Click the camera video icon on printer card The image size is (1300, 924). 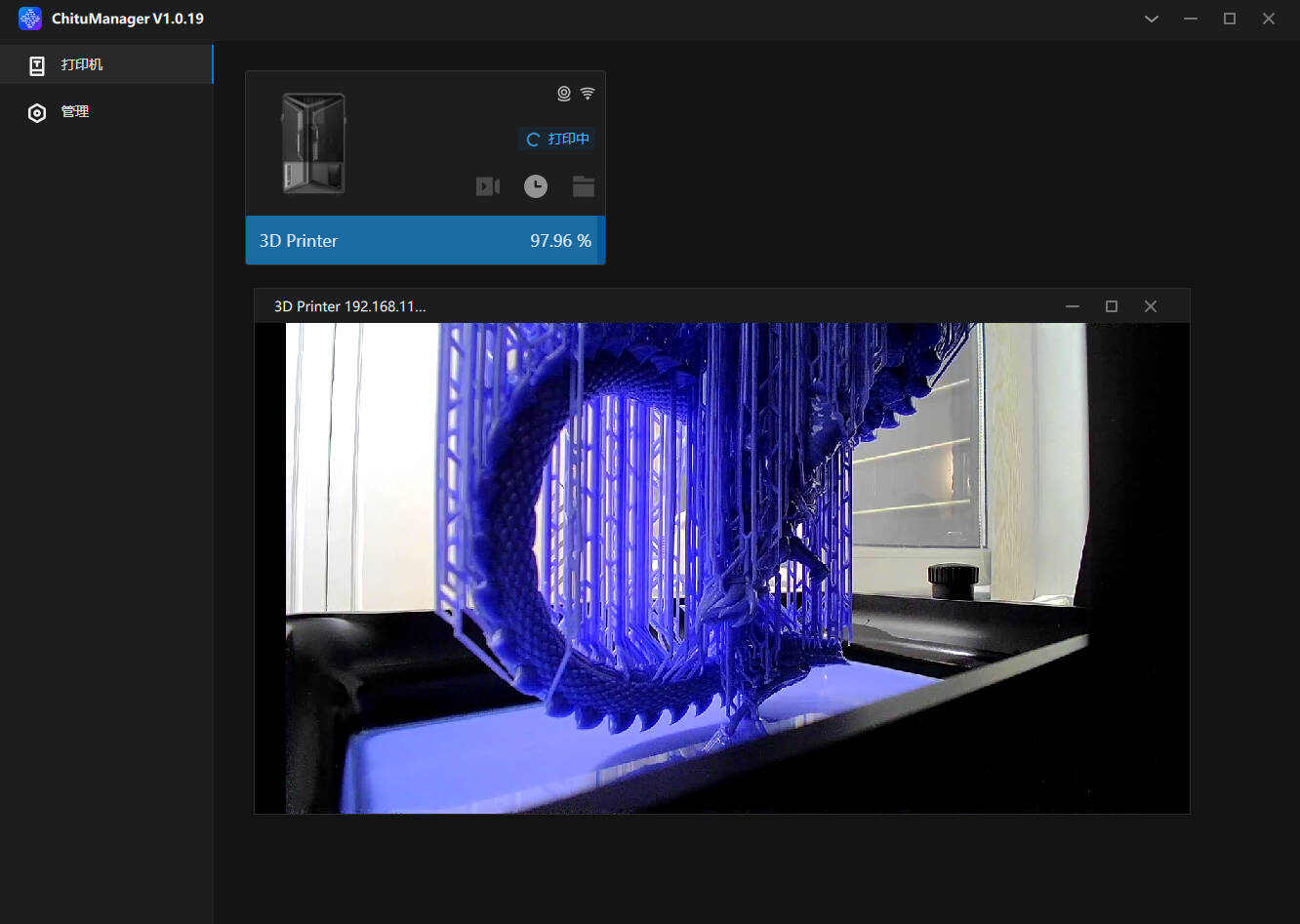pos(488,186)
